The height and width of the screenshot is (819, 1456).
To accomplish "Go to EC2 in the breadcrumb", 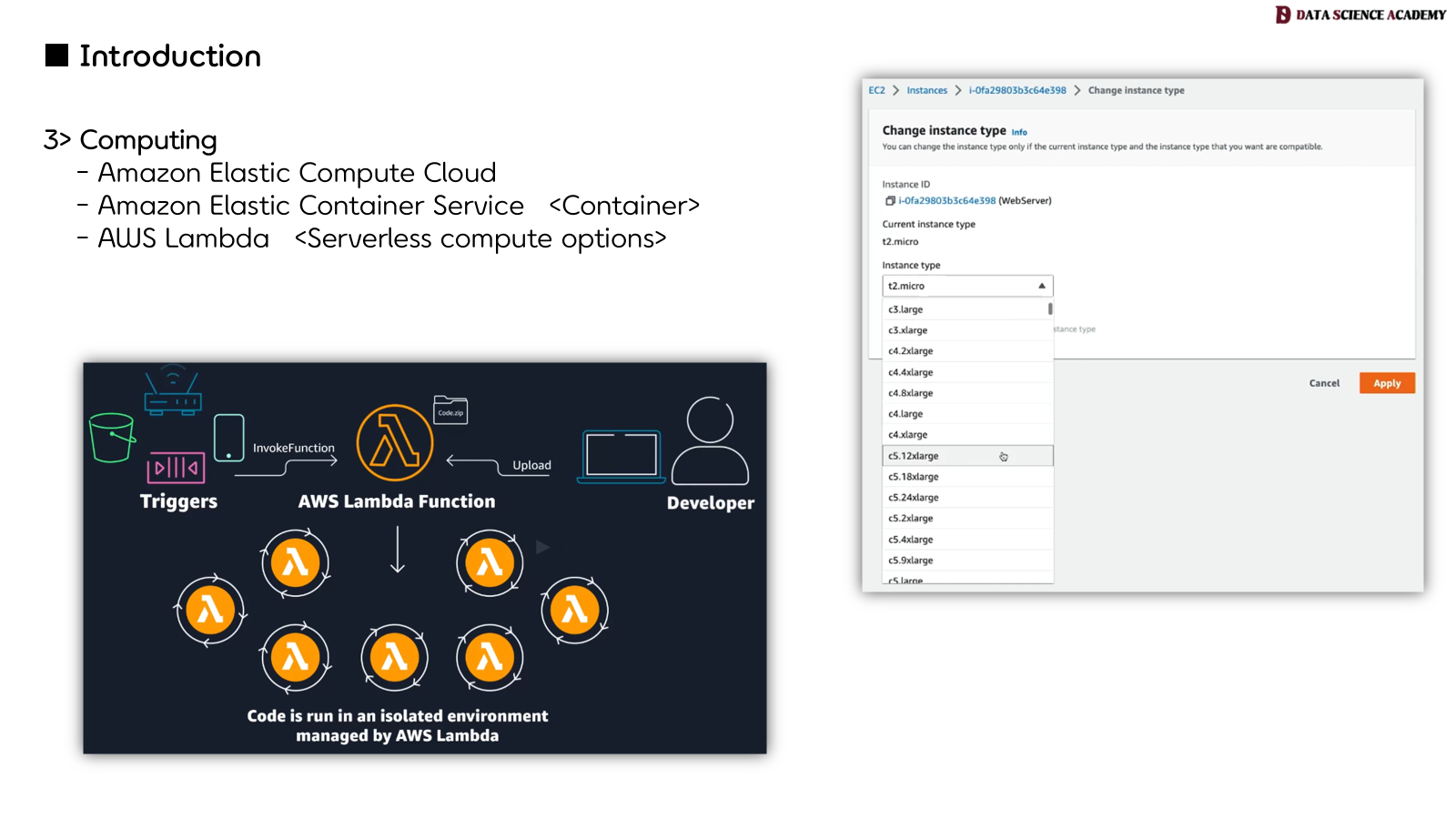I will click(x=876, y=90).
